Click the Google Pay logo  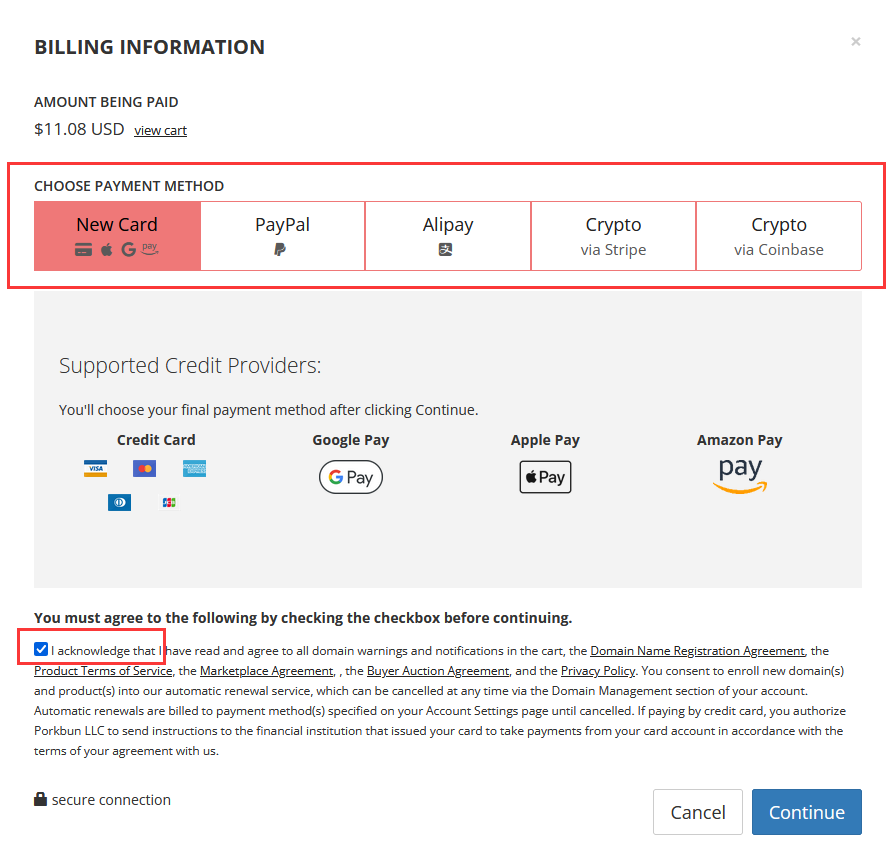[350, 477]
